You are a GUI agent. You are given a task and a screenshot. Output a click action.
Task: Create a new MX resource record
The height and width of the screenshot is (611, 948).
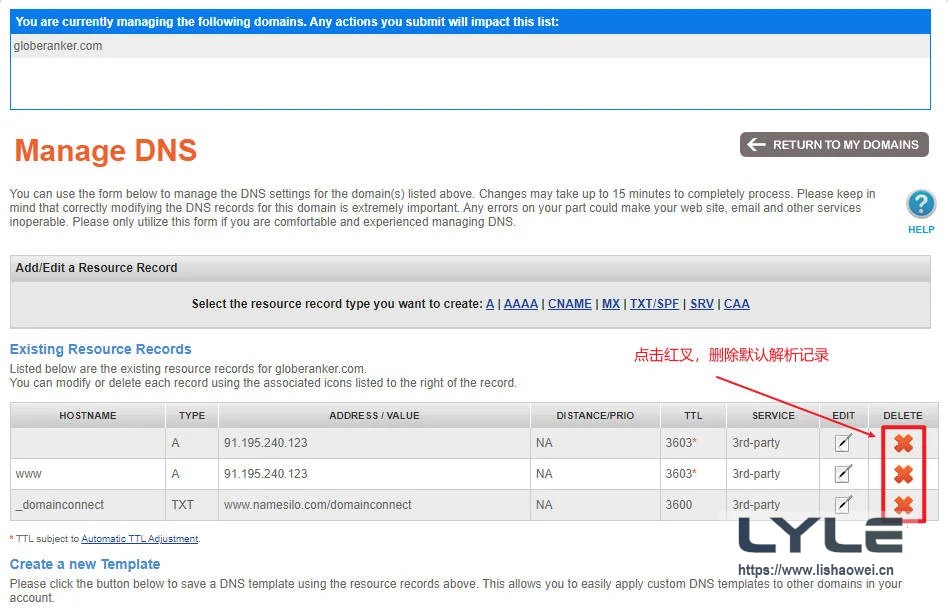(610, 304)
